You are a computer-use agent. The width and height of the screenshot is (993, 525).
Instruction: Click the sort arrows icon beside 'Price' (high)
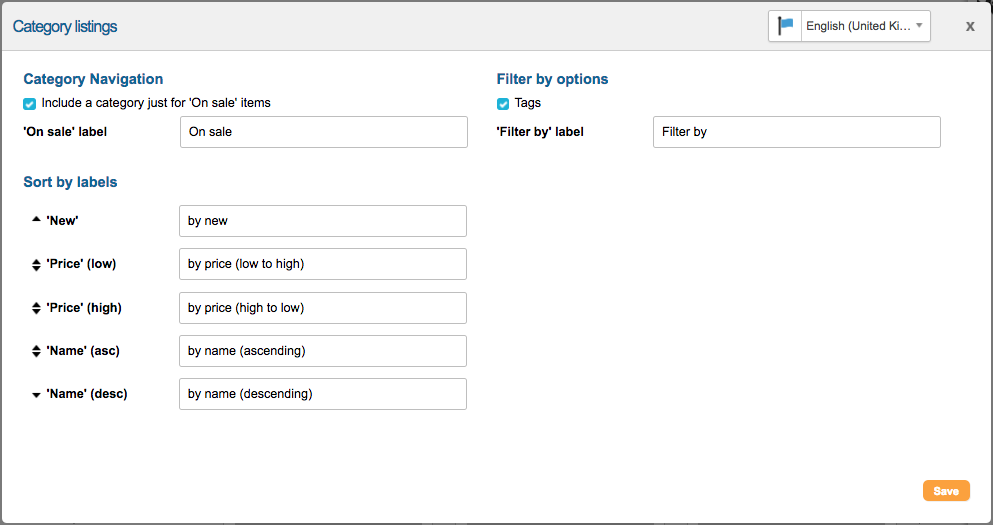(x=36, y=308)
